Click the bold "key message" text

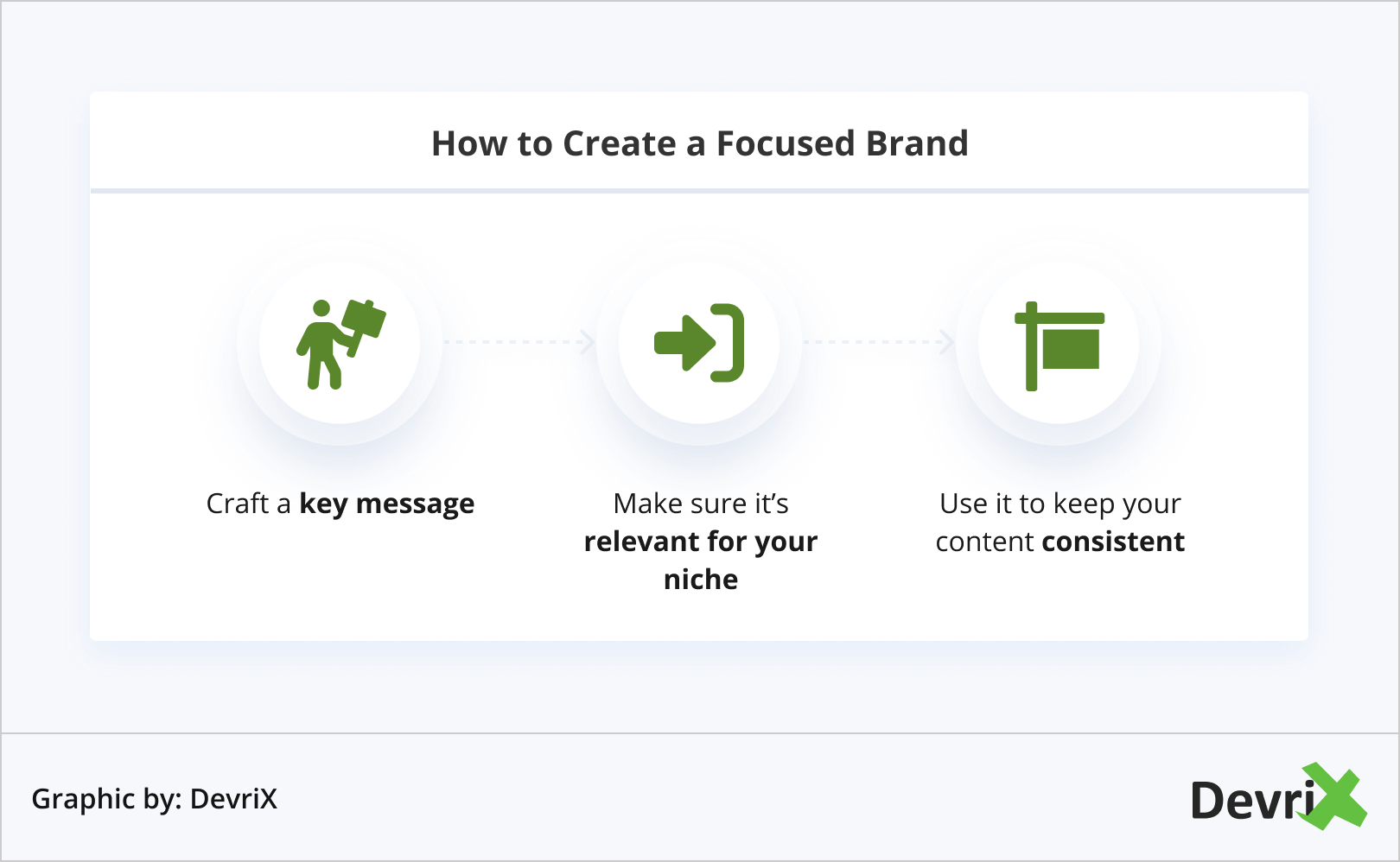(386, 504)
